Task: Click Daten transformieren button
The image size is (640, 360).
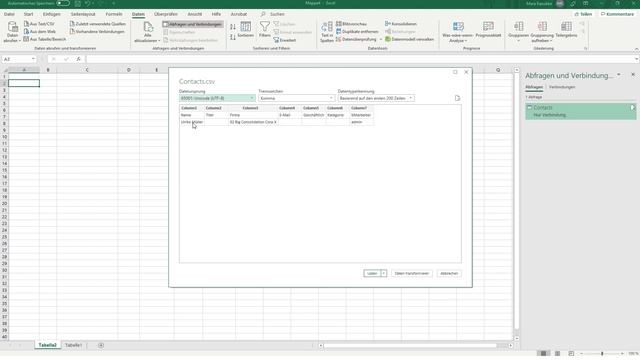Action: click(411, 273)
